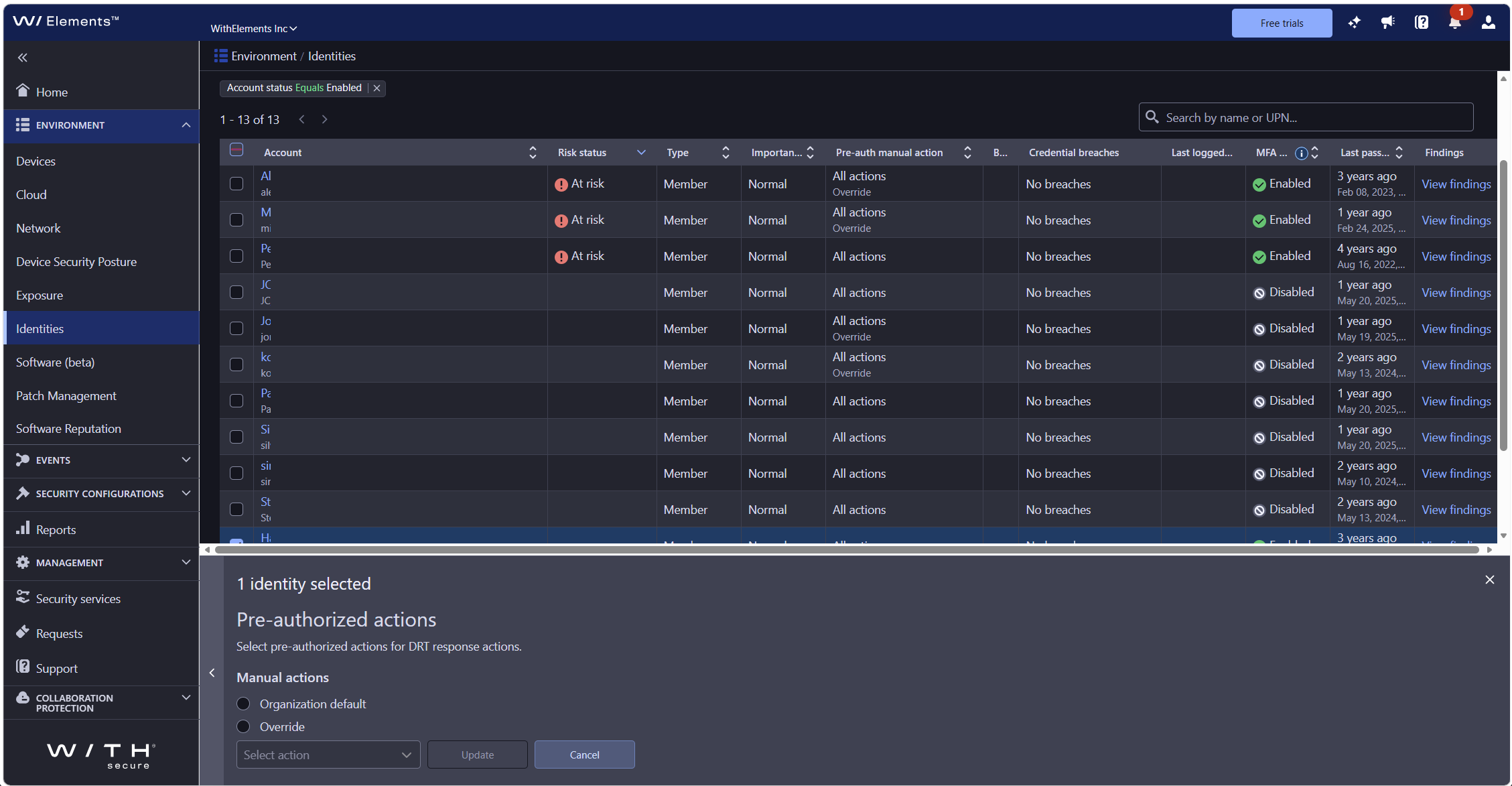Check the 4 years ago row checkbox
Image resolution: width=1512 pixels, height=786 pixels.
pyautogui.click(x=236, y=256)
